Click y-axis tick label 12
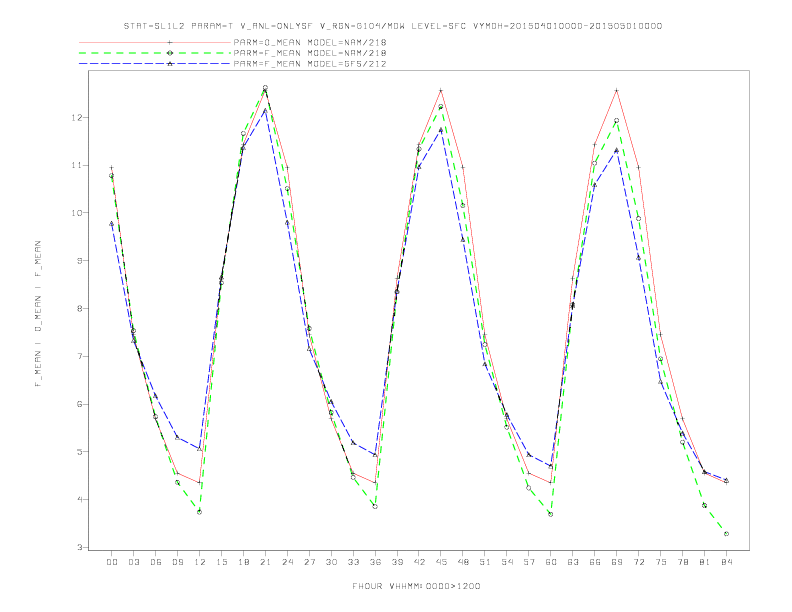 77,117
